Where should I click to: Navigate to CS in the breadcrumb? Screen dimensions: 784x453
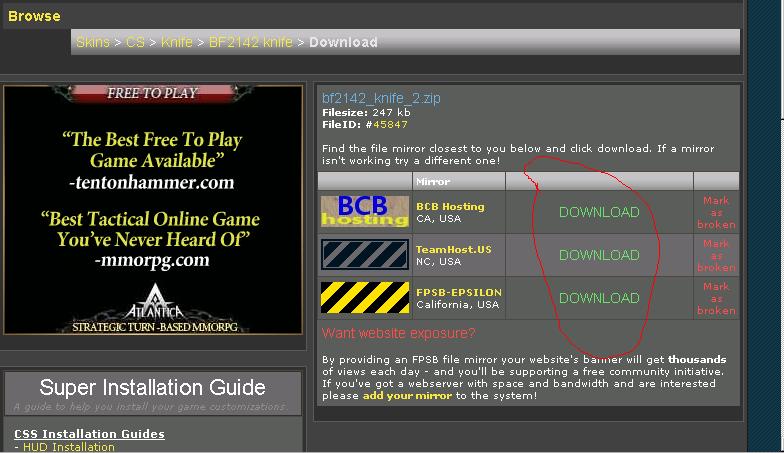point(135,42)
